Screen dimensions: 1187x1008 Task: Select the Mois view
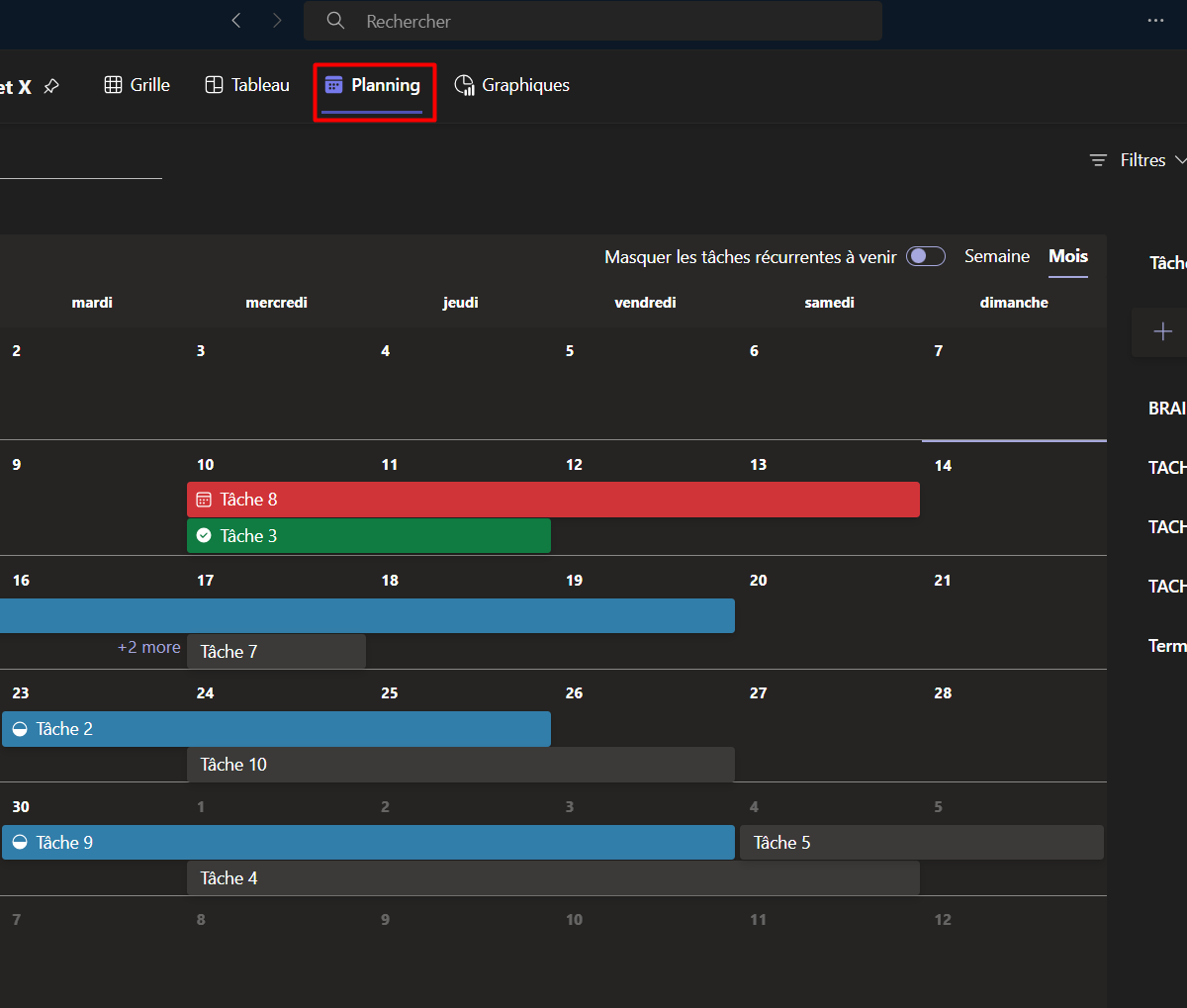click(x=1068, y=256)
